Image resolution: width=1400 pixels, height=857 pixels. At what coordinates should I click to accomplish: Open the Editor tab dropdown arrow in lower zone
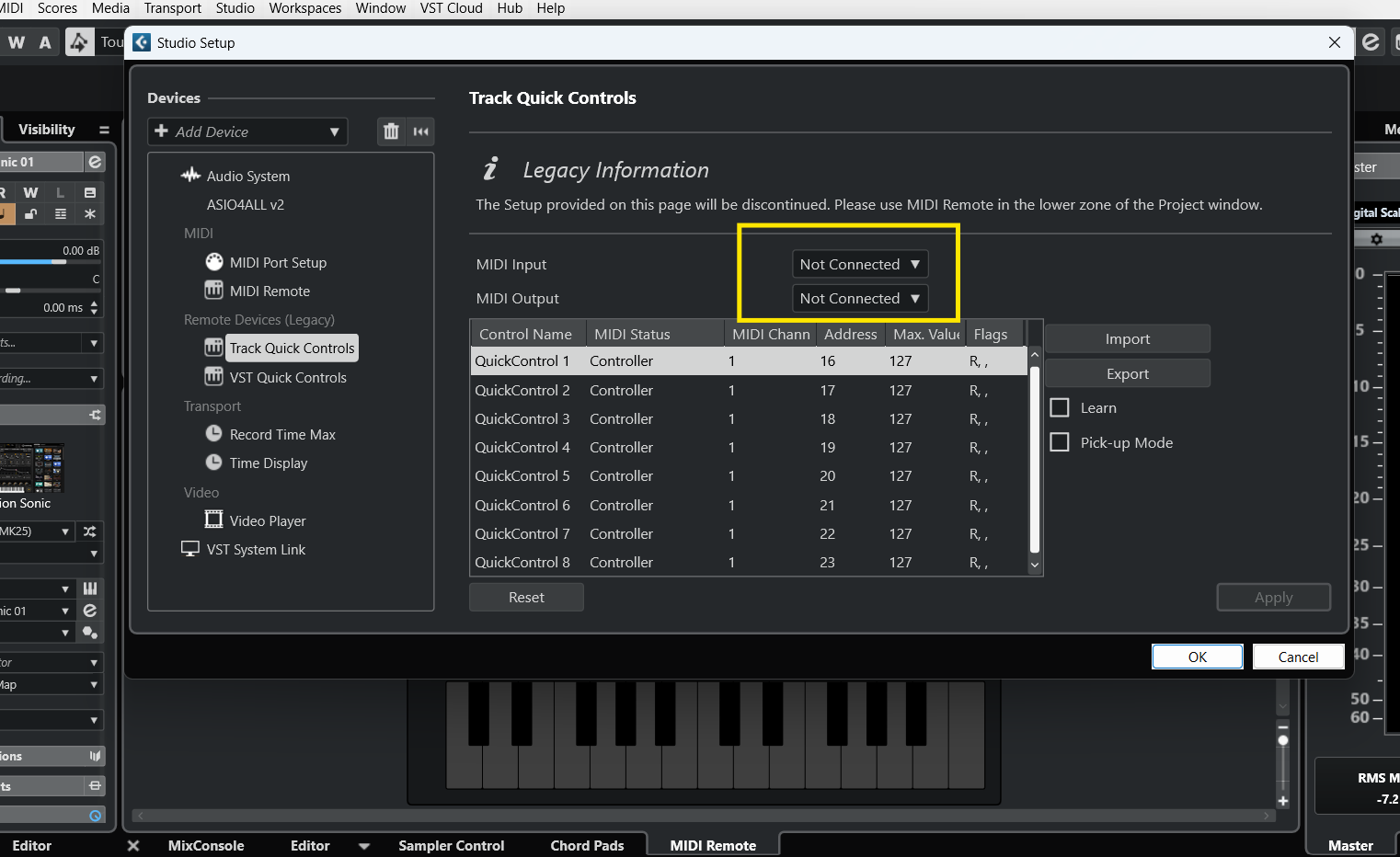coord(363,846)
